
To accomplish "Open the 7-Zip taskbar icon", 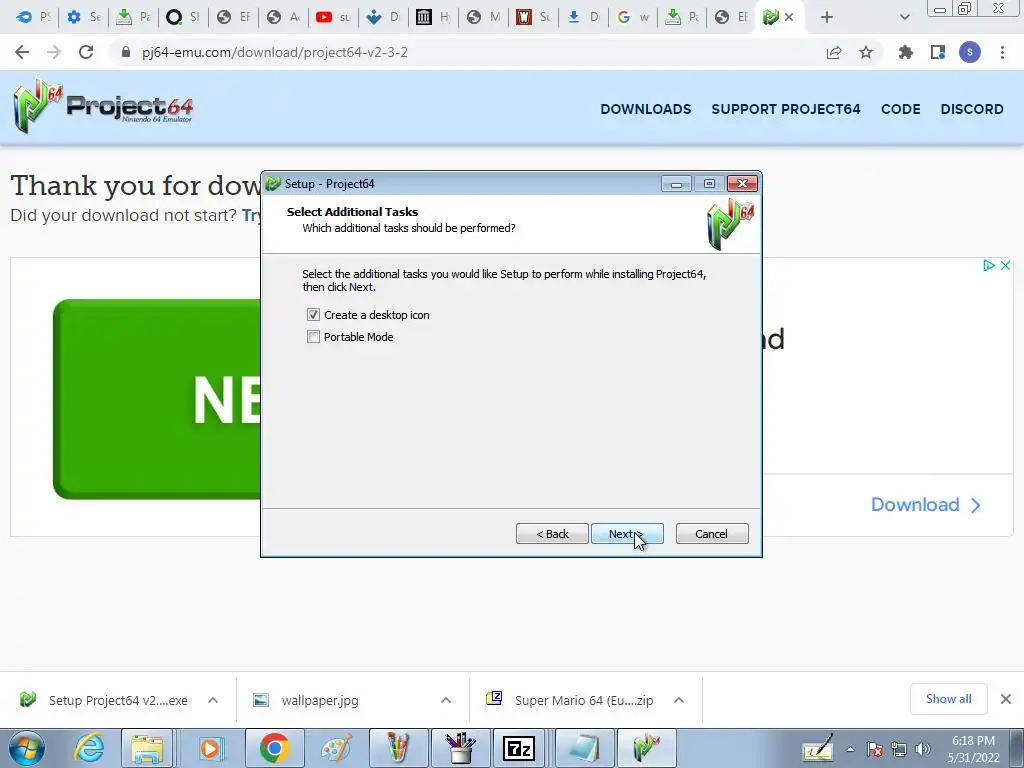I will coord(519,748).
